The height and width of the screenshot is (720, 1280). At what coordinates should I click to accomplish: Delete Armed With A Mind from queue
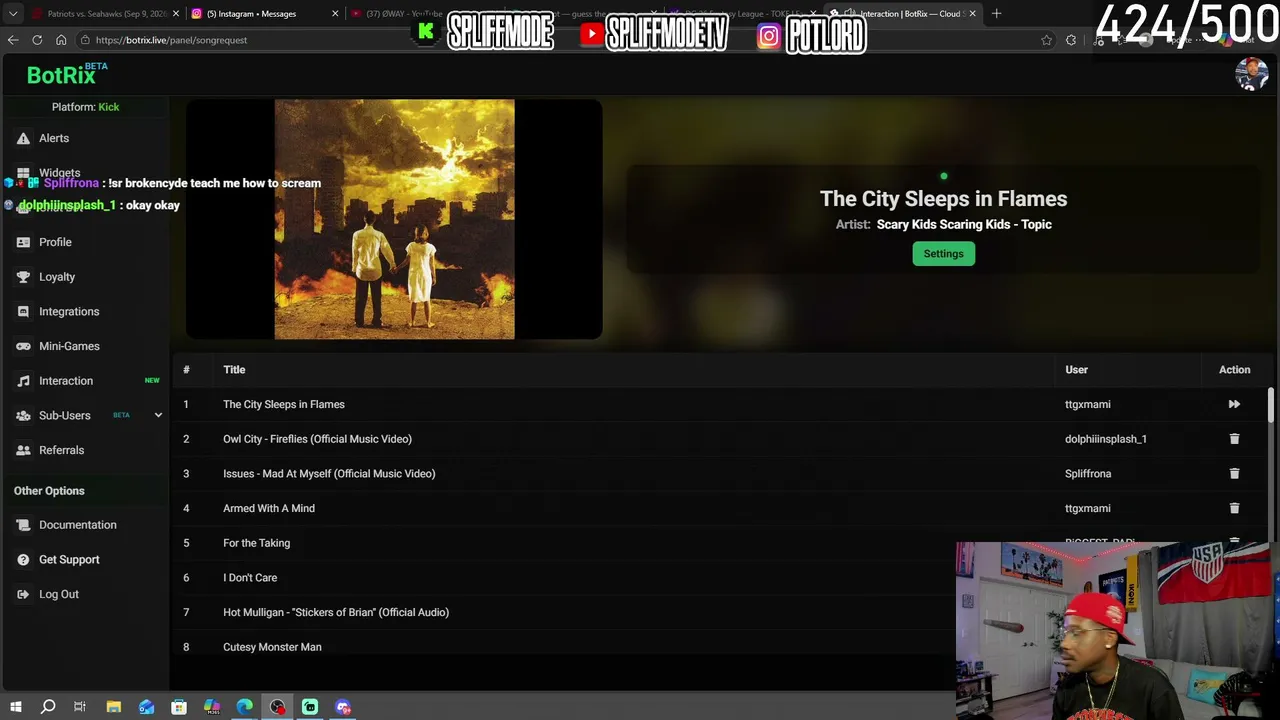(1234, 508)
